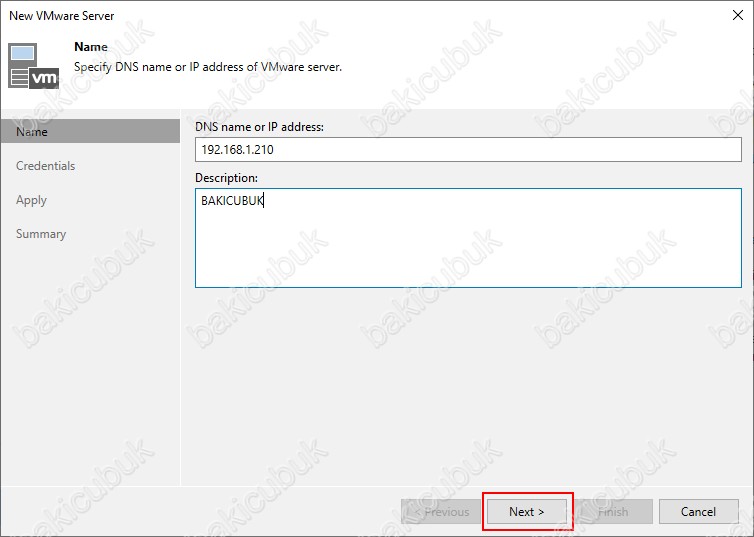Click the disabled Previous button
The image size is (754, 537).
pos(441,512)
